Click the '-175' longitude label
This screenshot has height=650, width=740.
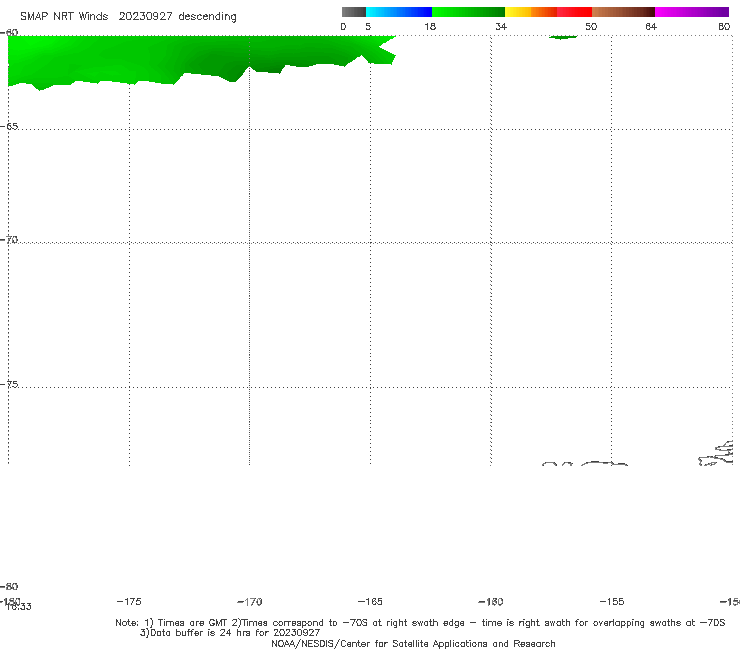point(129,602)
